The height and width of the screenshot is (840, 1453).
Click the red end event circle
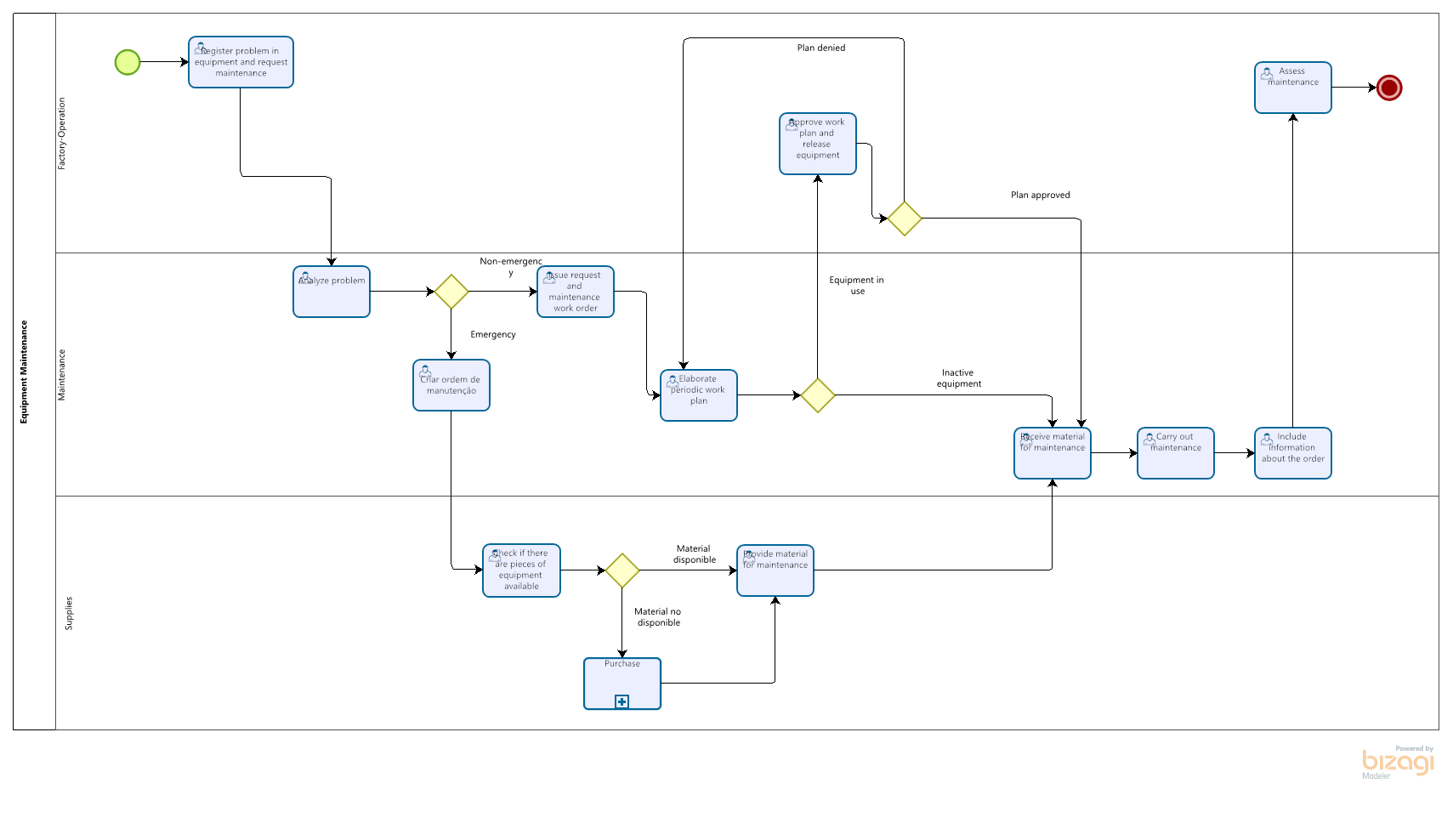(x=1388, y=88)
